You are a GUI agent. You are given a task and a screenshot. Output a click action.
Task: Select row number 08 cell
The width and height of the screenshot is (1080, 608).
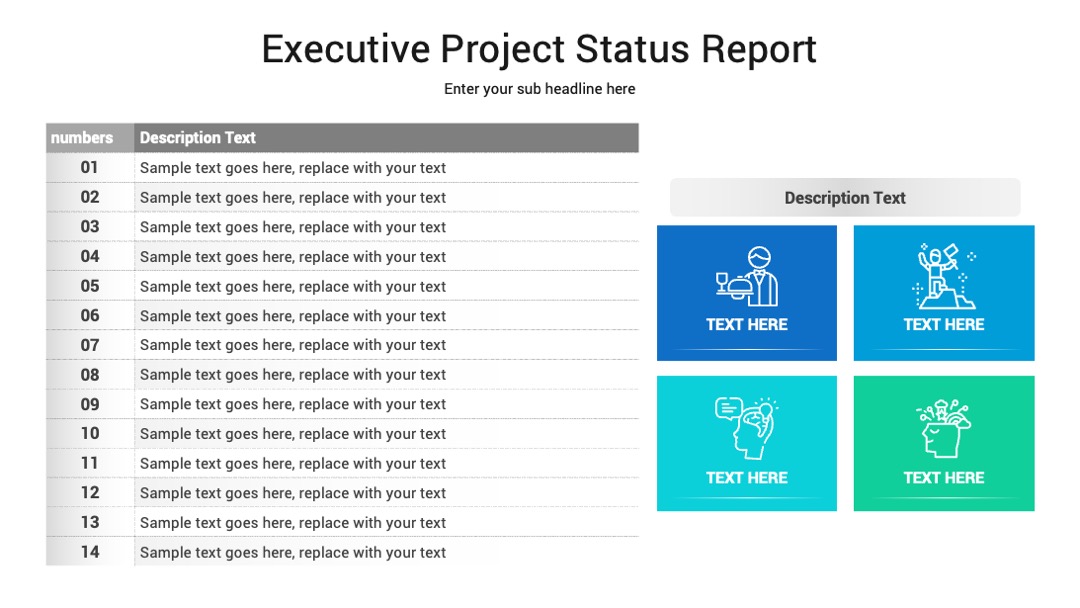pos(90,375)
